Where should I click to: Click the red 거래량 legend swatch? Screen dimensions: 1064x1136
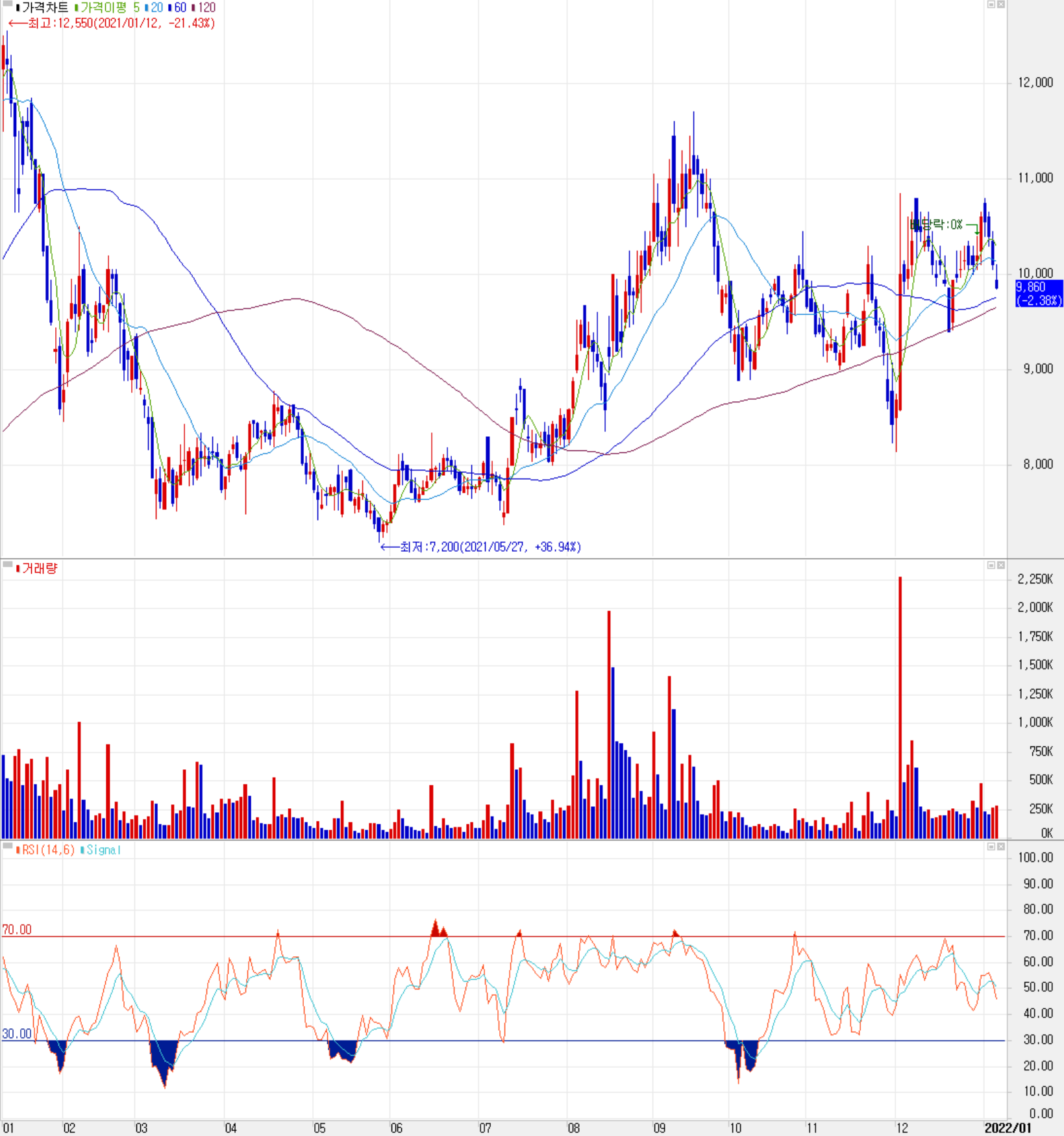tap(18, 569)
